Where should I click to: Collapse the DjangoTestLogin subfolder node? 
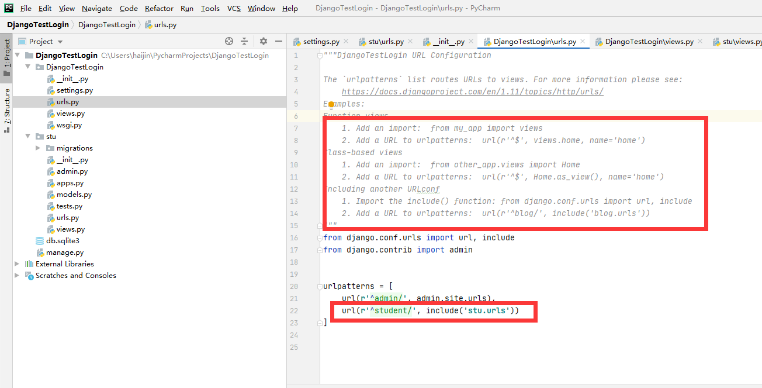28,67
